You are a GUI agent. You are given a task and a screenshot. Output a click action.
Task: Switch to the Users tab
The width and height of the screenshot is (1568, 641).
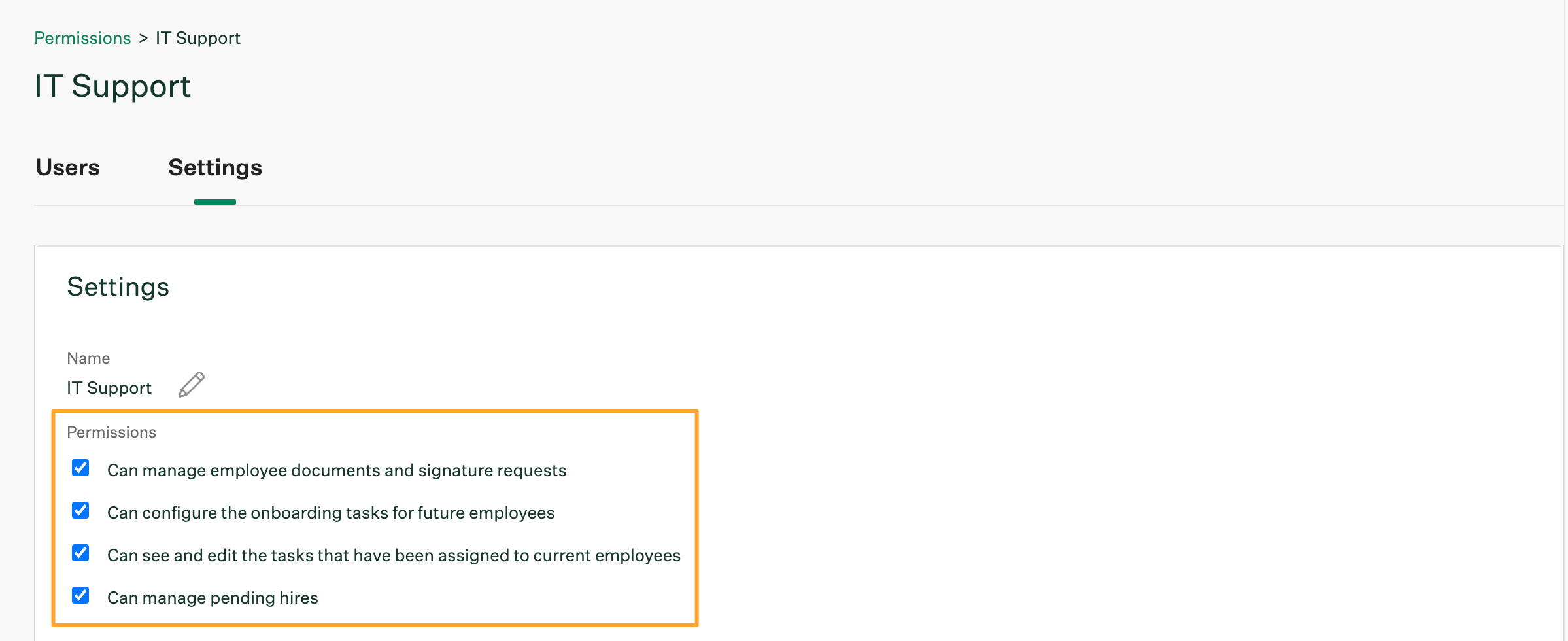[x=67, y=168]
